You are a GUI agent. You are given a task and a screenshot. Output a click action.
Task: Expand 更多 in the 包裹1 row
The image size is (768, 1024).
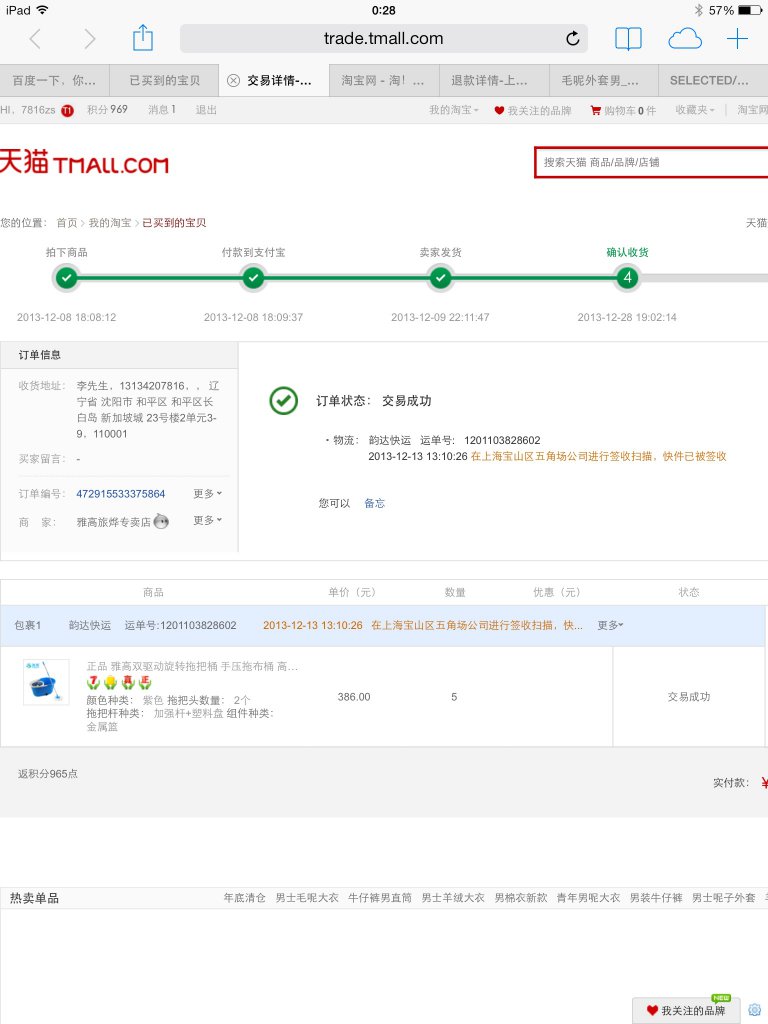click(611, 625)
